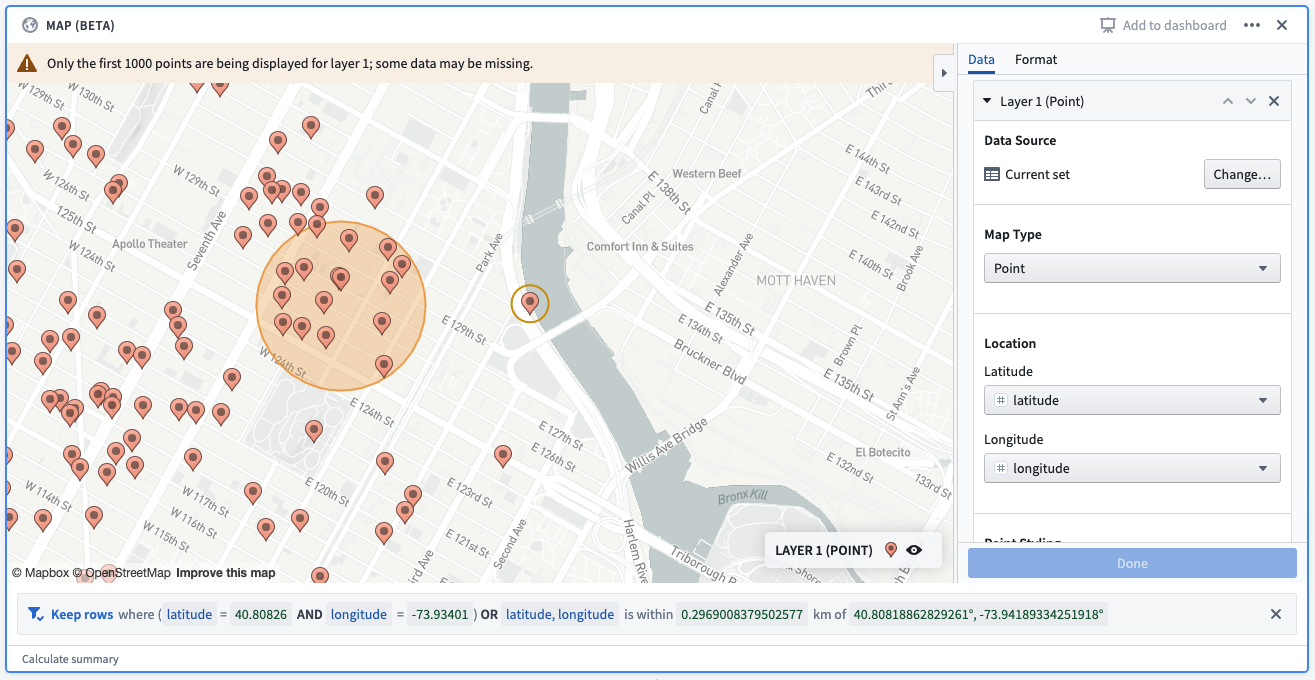Click the LAYER 1 (POINT) legend label
1315x680 pixels.
point(824,550)
